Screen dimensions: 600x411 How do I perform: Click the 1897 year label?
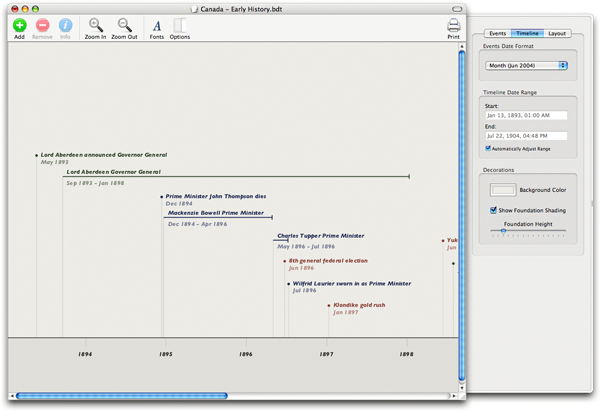(326, 354)
